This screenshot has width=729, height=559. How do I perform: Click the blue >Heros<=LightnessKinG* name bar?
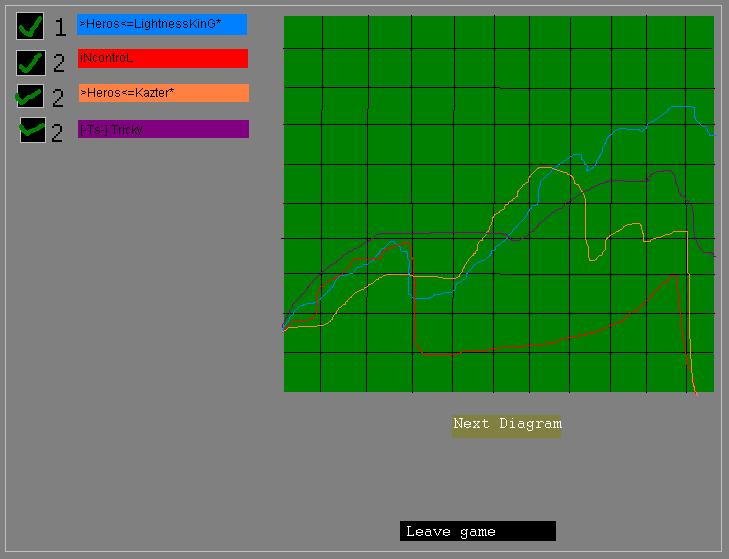click(x=162, y=25)
